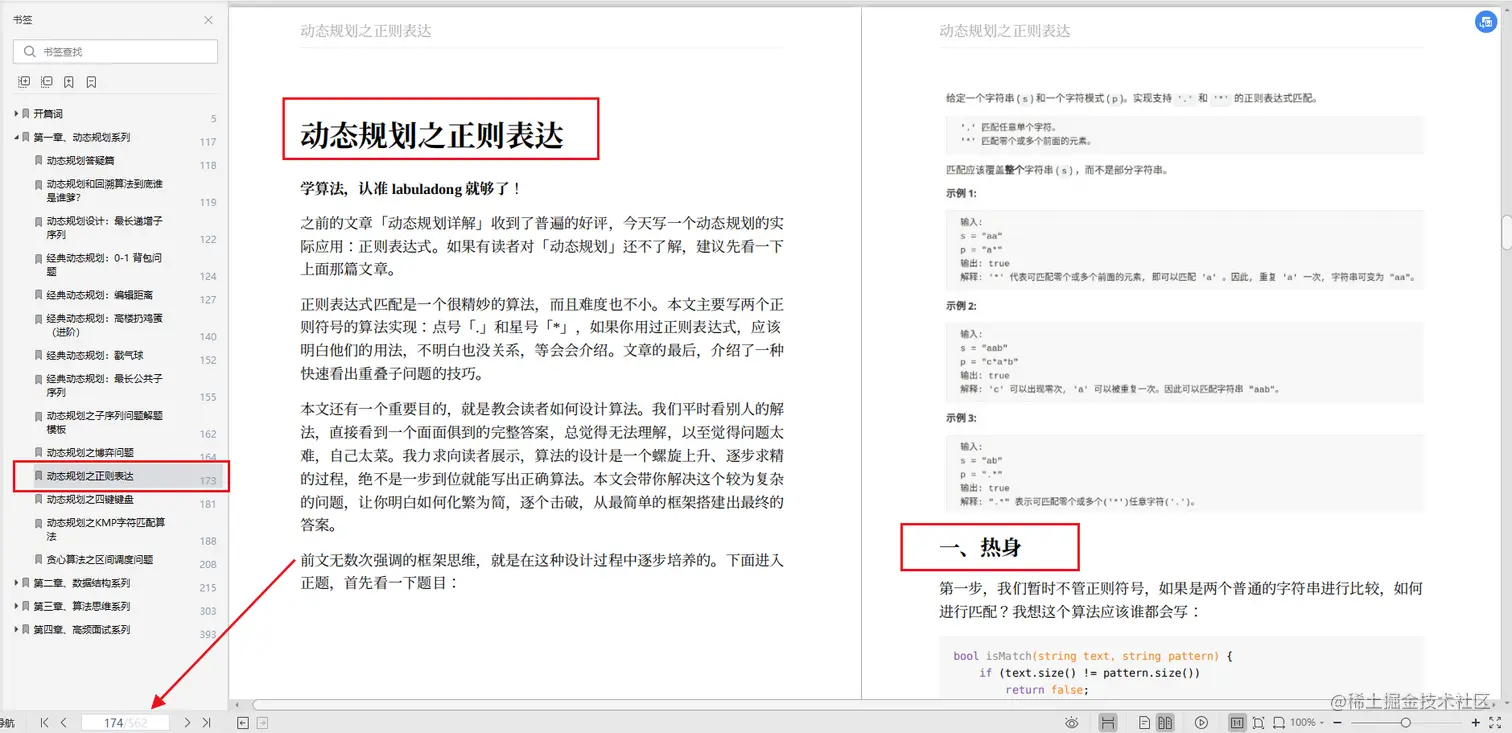Go to the next page
This screenshot has height=733, width=1512.
[186, 722]
